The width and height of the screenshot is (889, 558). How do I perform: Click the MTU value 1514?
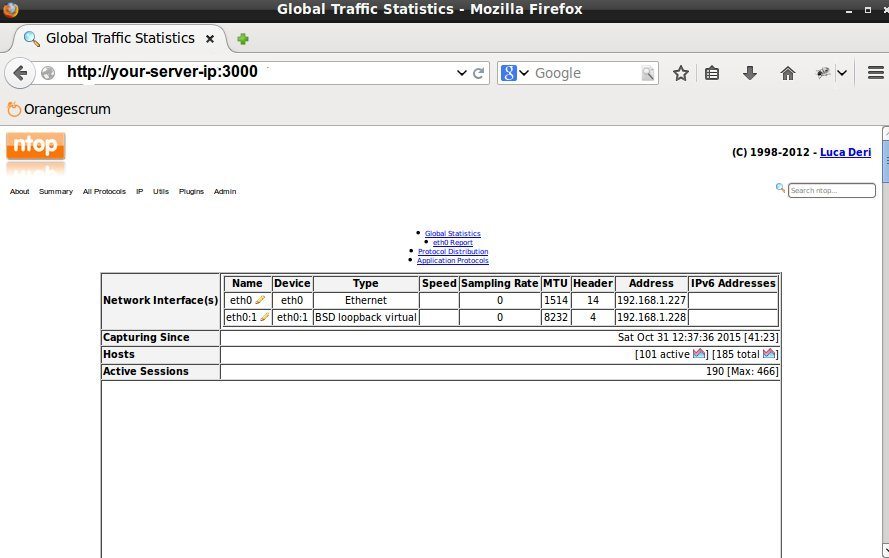556,300
